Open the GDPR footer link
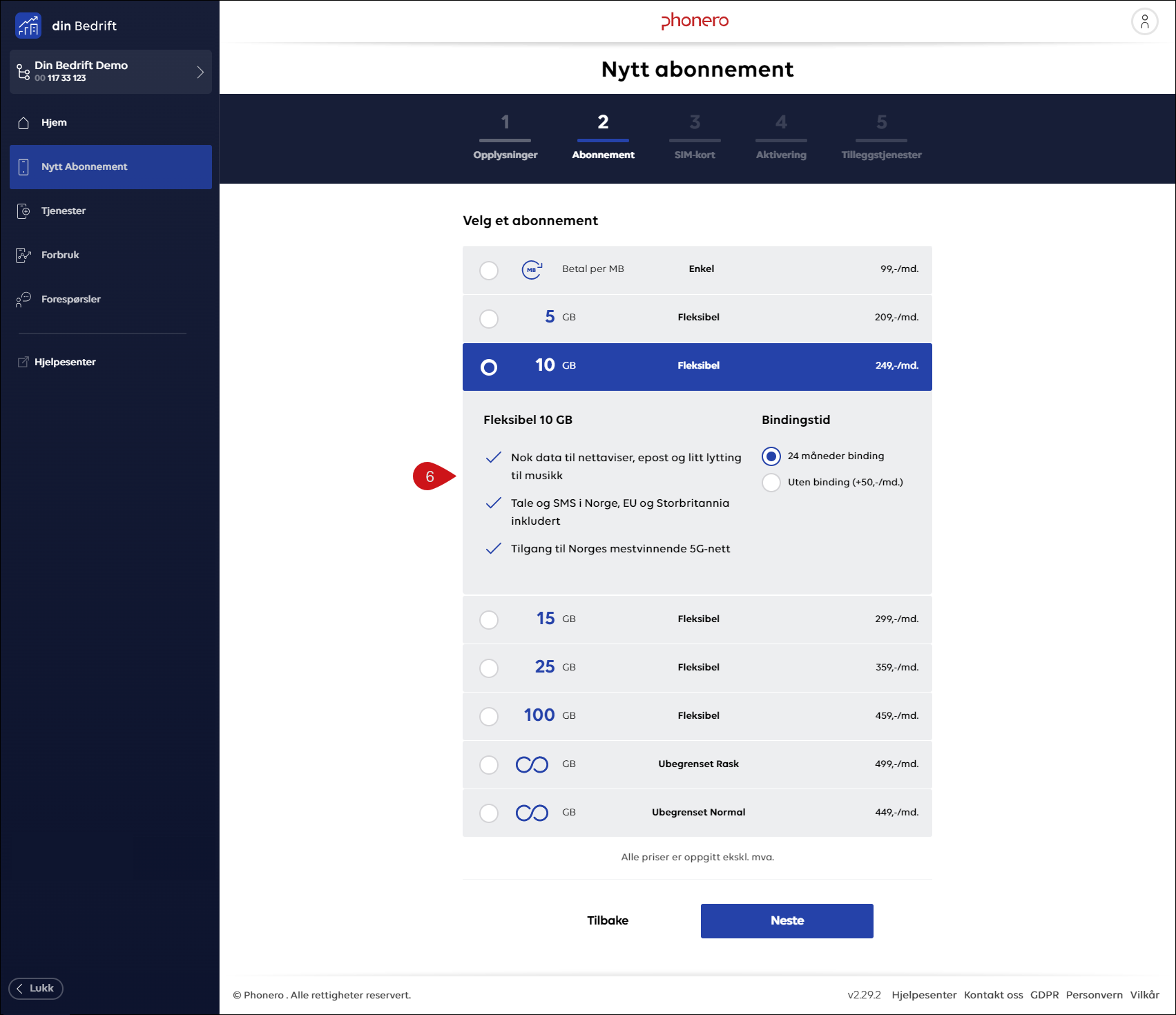The image size is (1176, 1015). (1045, 995)
